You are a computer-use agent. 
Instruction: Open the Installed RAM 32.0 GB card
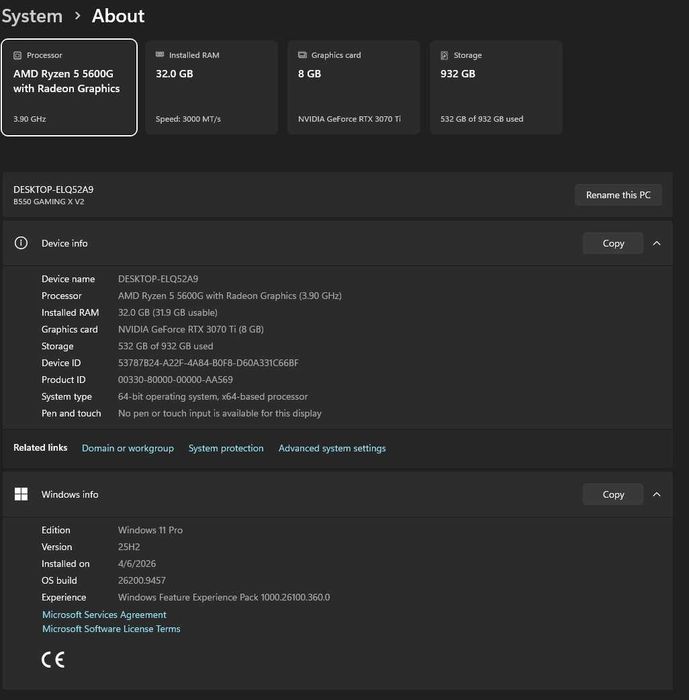click(212, 88)
